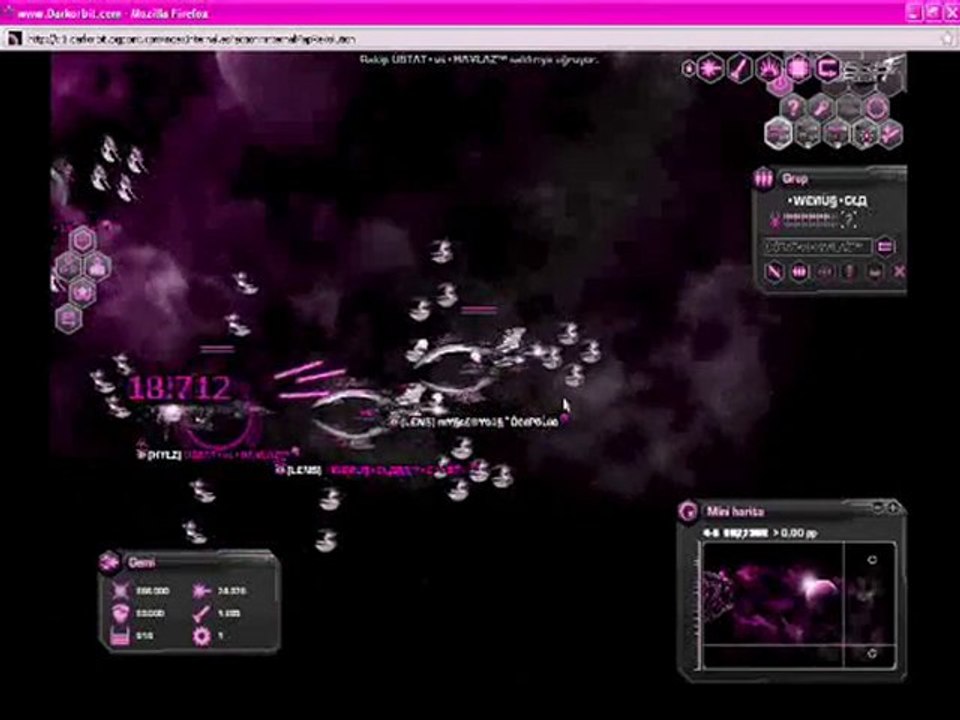Select the laser burst ammo hexagon icon
Image resolution: width=960 pixels, height=720 pixels.
click(711, 68)
